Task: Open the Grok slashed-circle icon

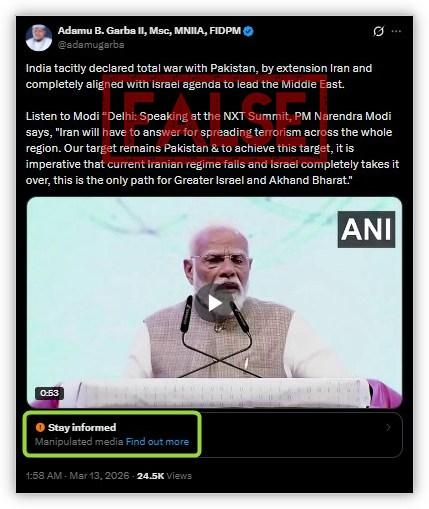Action: (x=378, y=31)
